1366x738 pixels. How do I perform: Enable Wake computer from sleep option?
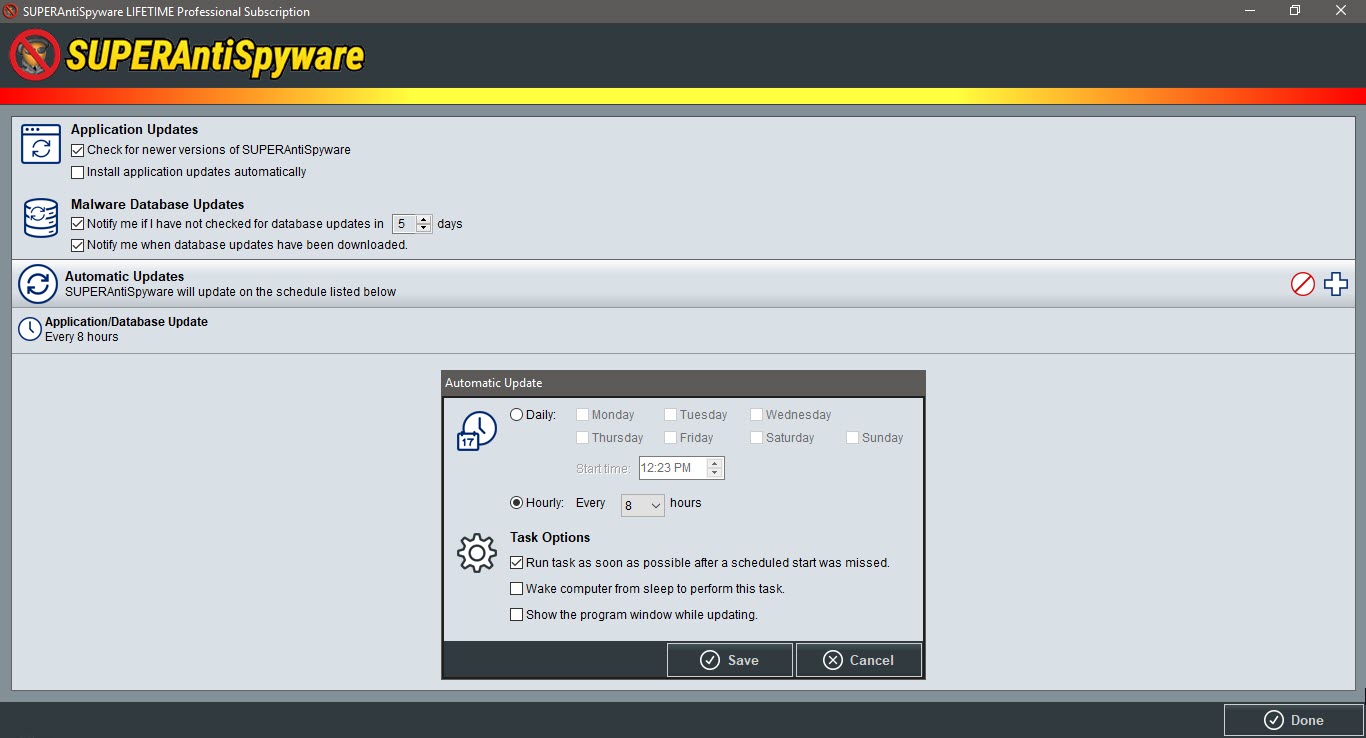point(517,589)
